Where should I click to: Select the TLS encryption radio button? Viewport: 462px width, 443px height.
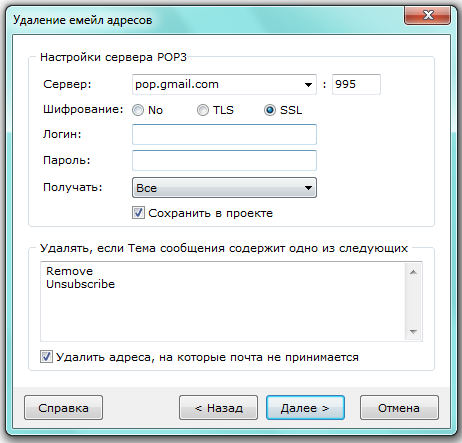[203, 110]
